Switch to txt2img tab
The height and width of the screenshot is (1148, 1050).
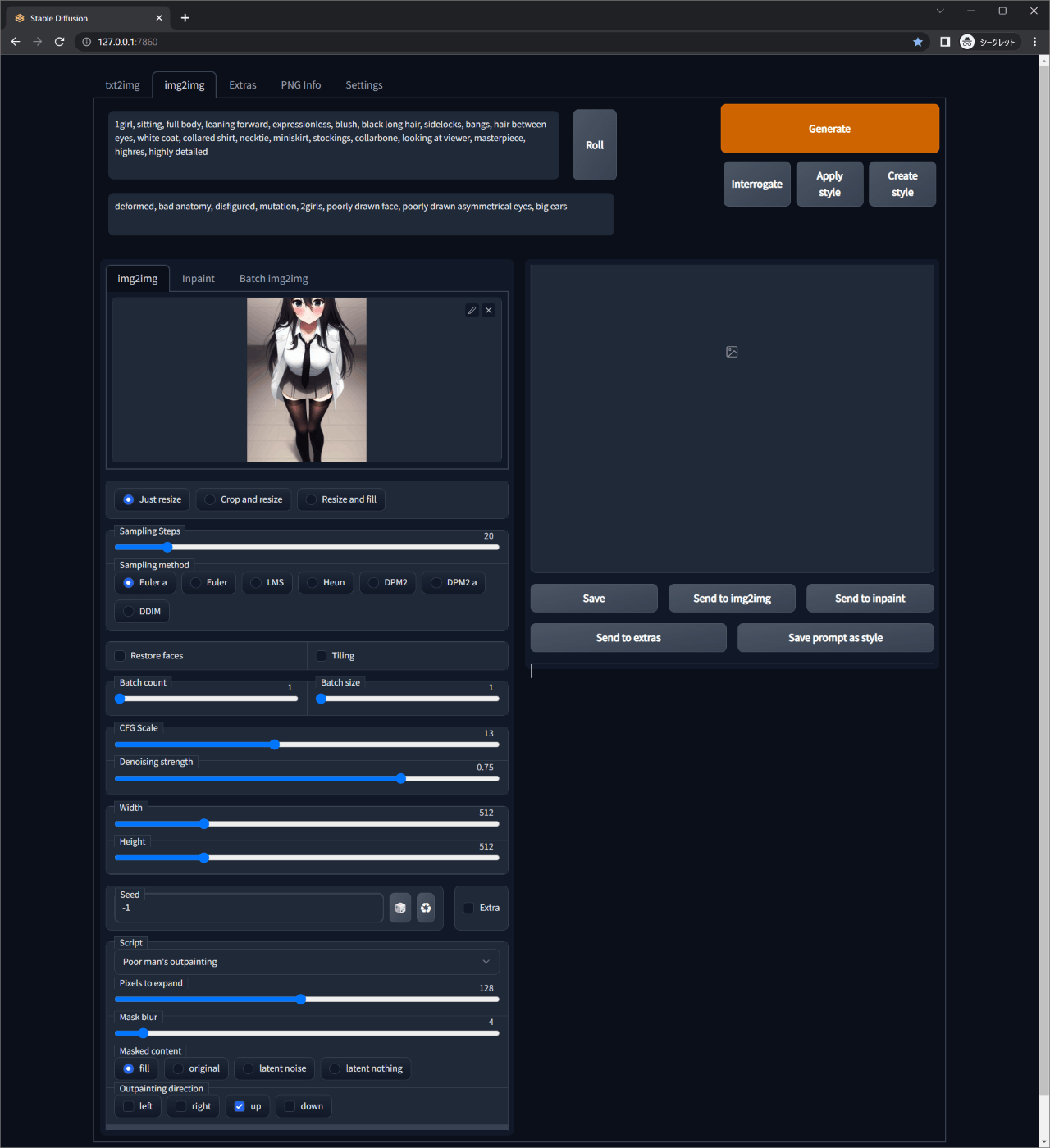(122, 85)
